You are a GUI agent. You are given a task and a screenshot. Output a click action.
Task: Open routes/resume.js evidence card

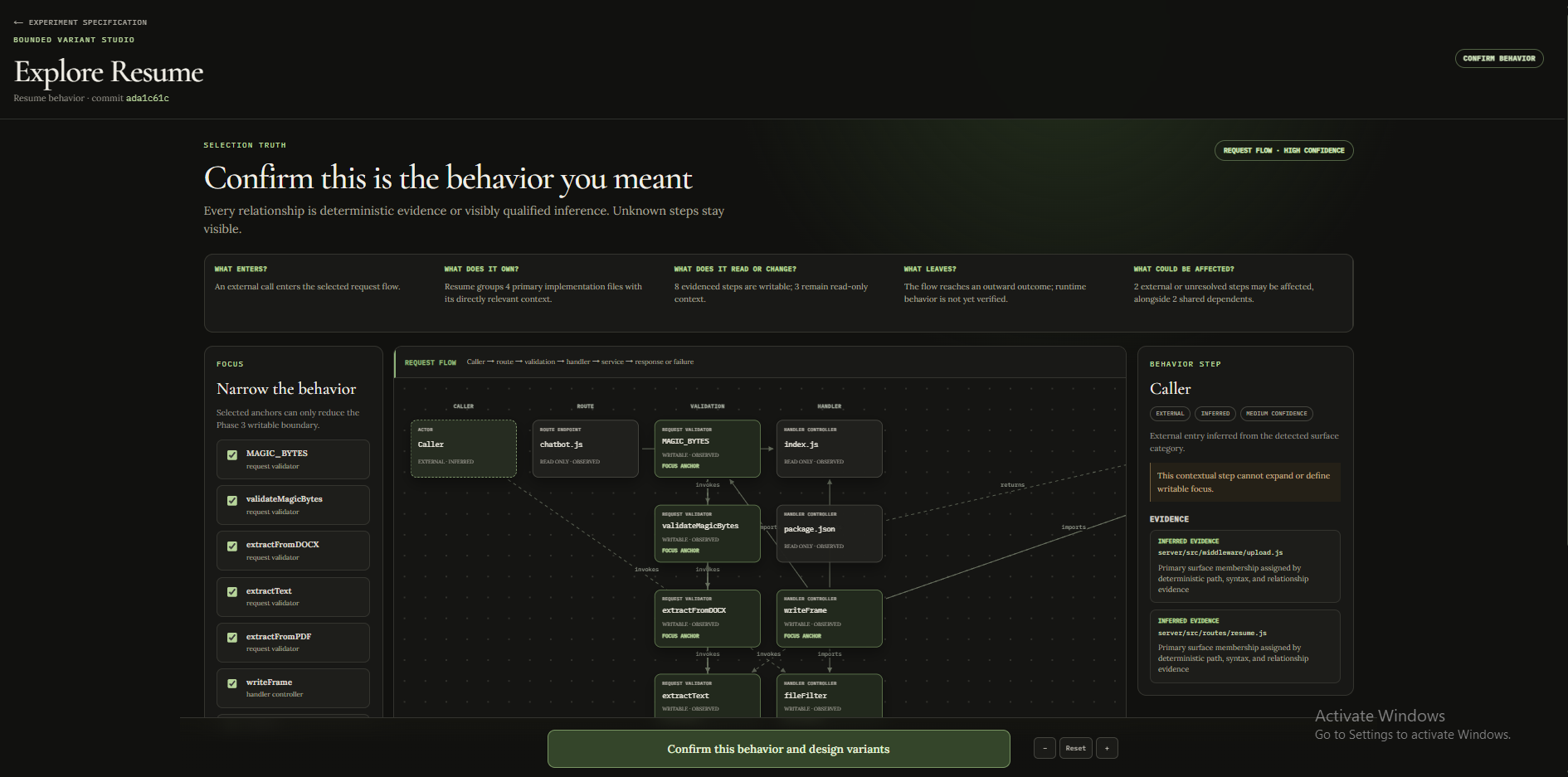[1244, 646]
